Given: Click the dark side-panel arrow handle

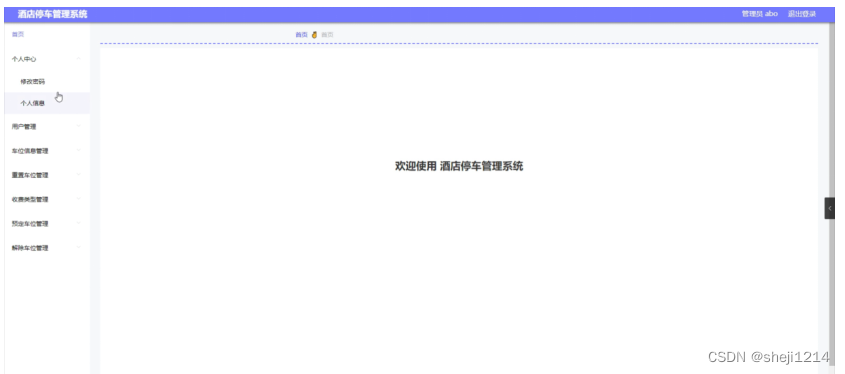Looking at the screenshot, I should (829, 208).
